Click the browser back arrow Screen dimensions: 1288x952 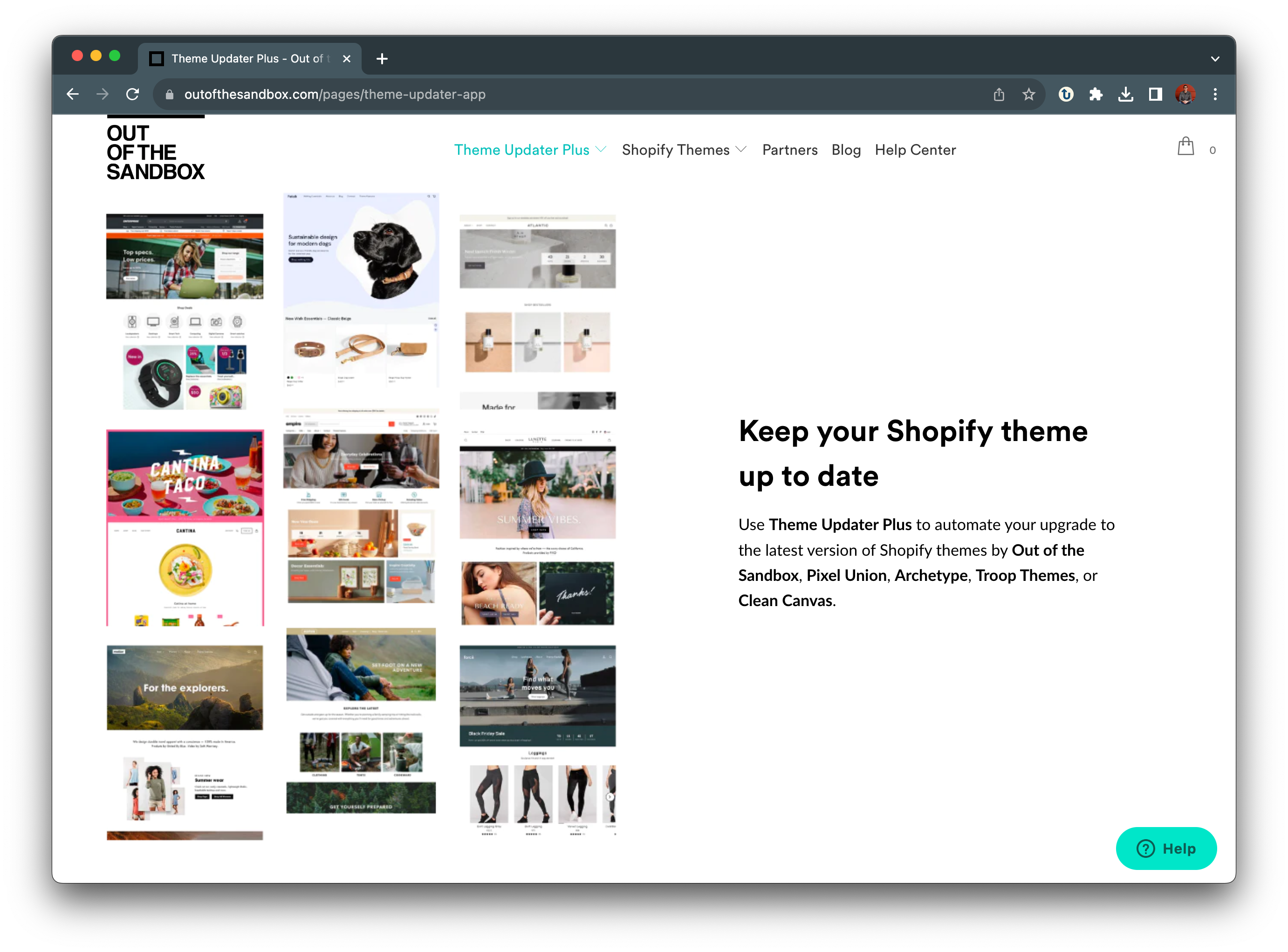(73, 94)
